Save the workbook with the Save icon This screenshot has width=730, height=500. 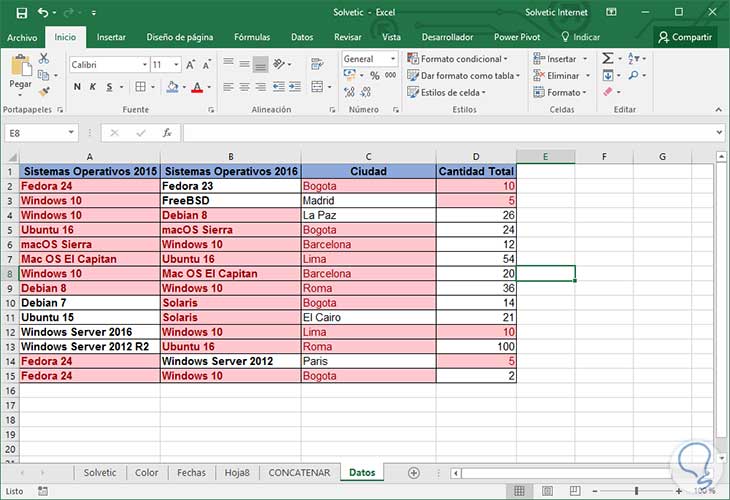click(x=21, y=13)
